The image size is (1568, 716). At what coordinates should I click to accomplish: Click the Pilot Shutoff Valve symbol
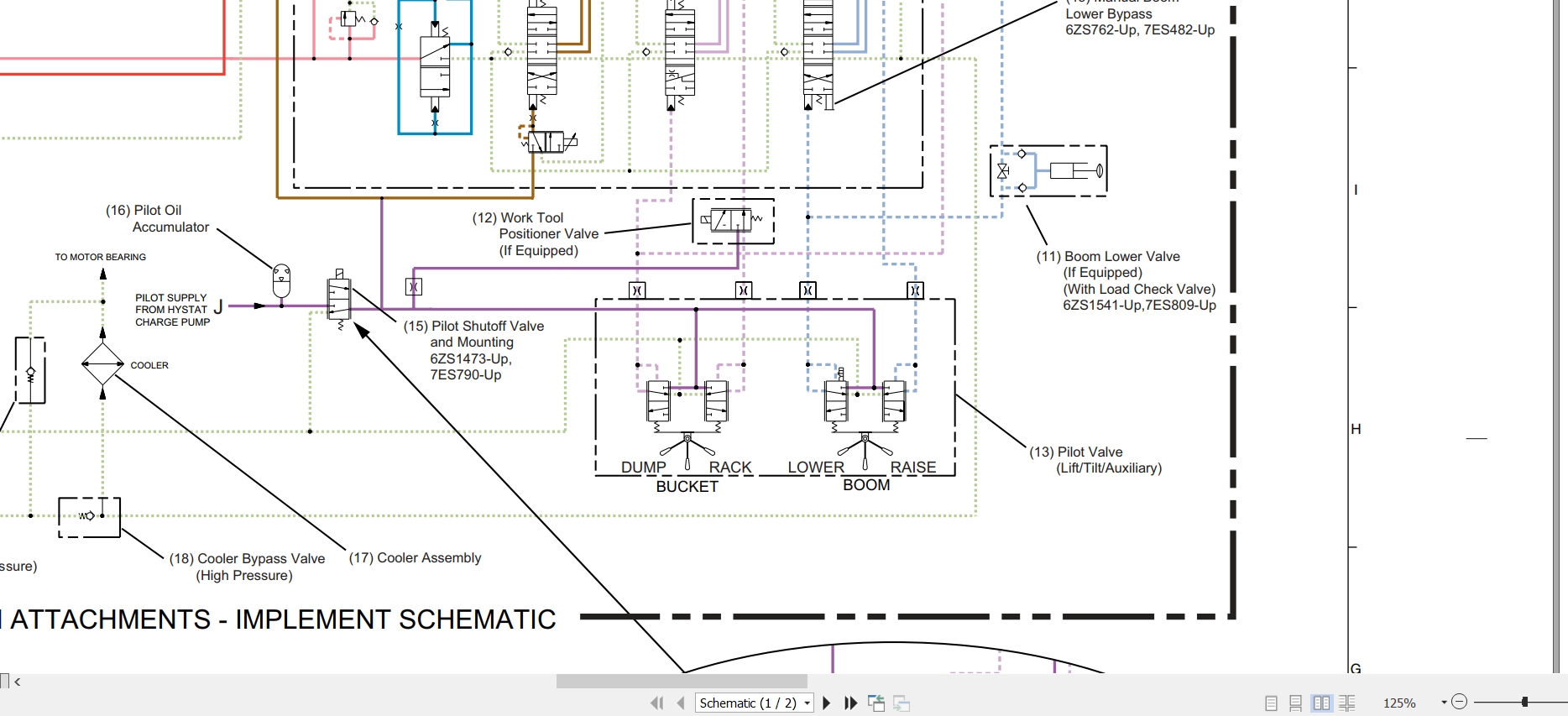pyautogui.click(x=339, y=298)
